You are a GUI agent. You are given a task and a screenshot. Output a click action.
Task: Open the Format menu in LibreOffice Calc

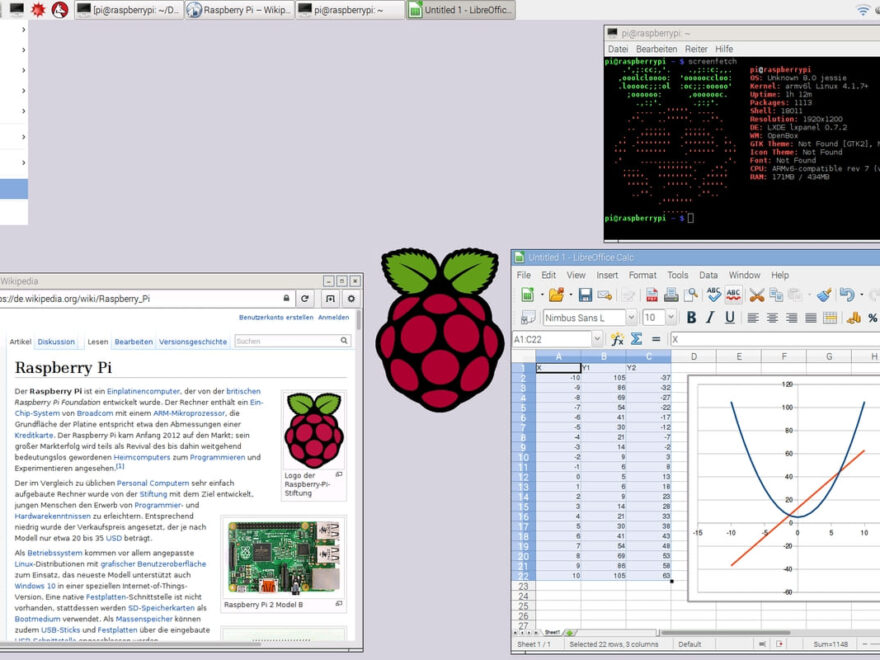643,275
